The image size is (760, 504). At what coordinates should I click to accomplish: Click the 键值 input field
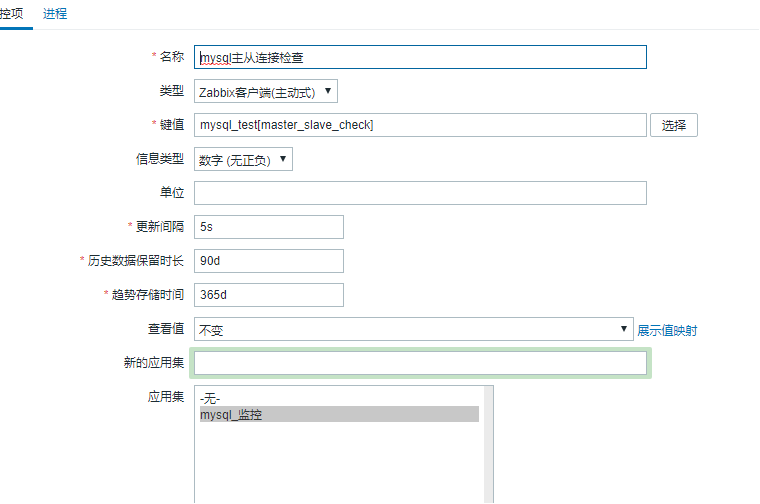point(420,125)
